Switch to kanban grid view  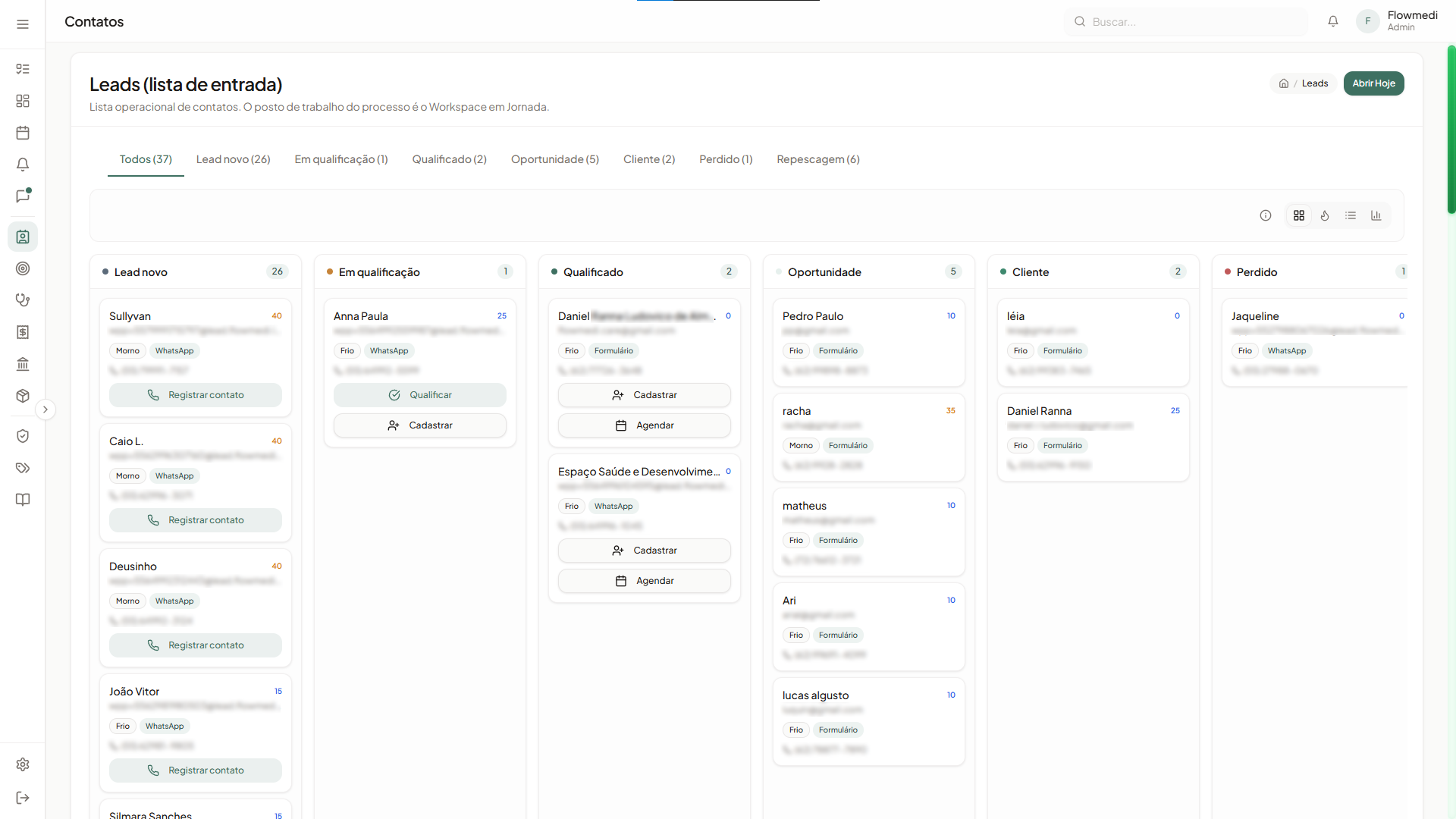pyautogui.click(x=1299, y=215)
